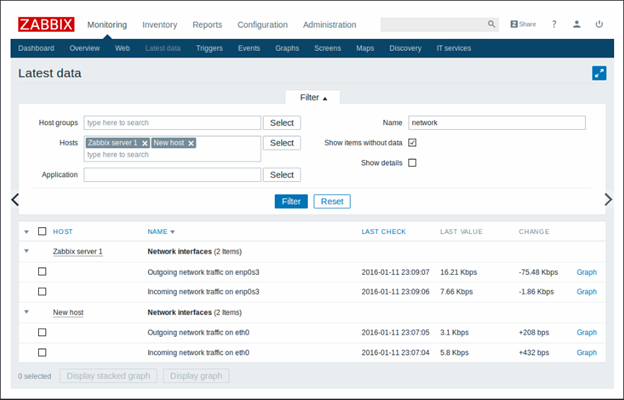Open Graph for Incoming traffic on eth0
The height and width of the screenshot is (400, 624).
pyautogui.click(x=587, y=353)
